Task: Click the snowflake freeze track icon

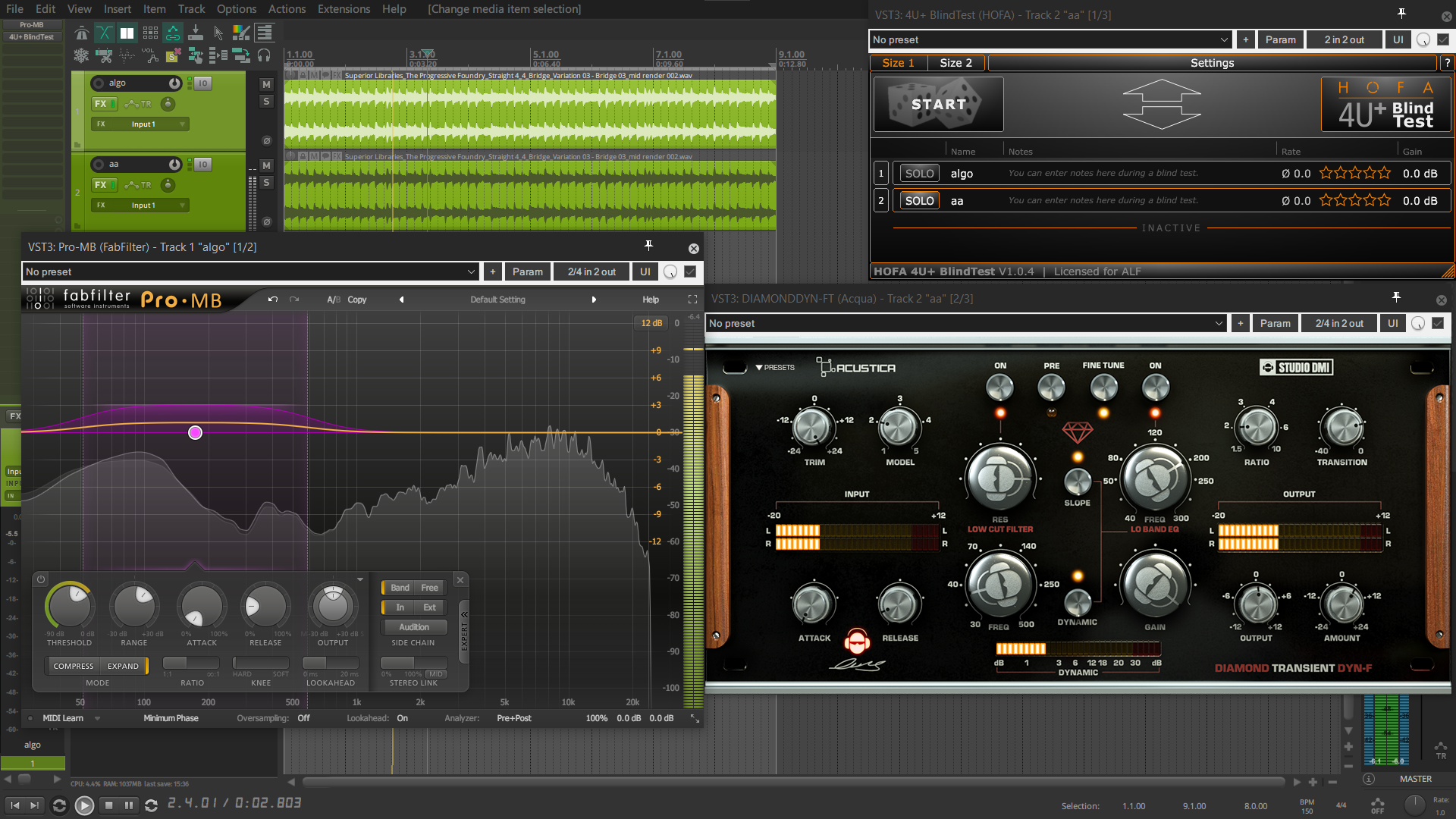Action: [x=81, y=55]
